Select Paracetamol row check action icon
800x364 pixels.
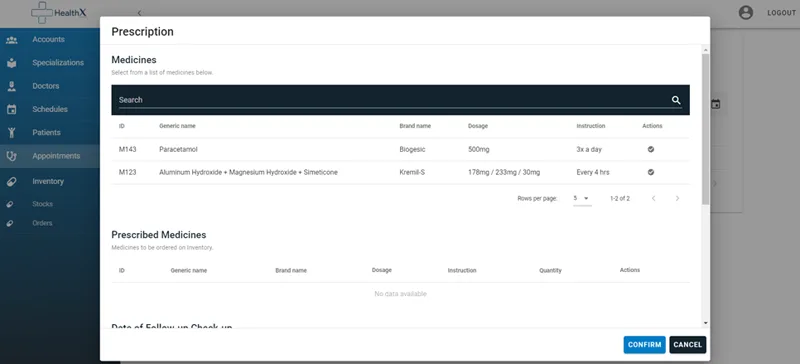651,149
